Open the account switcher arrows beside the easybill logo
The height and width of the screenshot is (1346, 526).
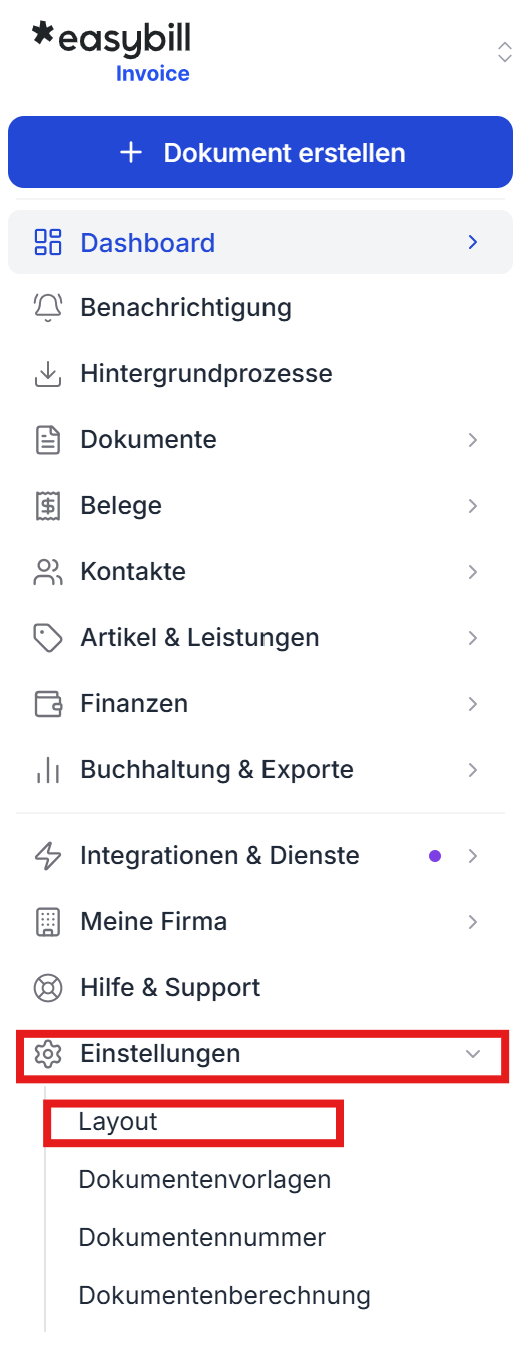(x=505, y=52)
